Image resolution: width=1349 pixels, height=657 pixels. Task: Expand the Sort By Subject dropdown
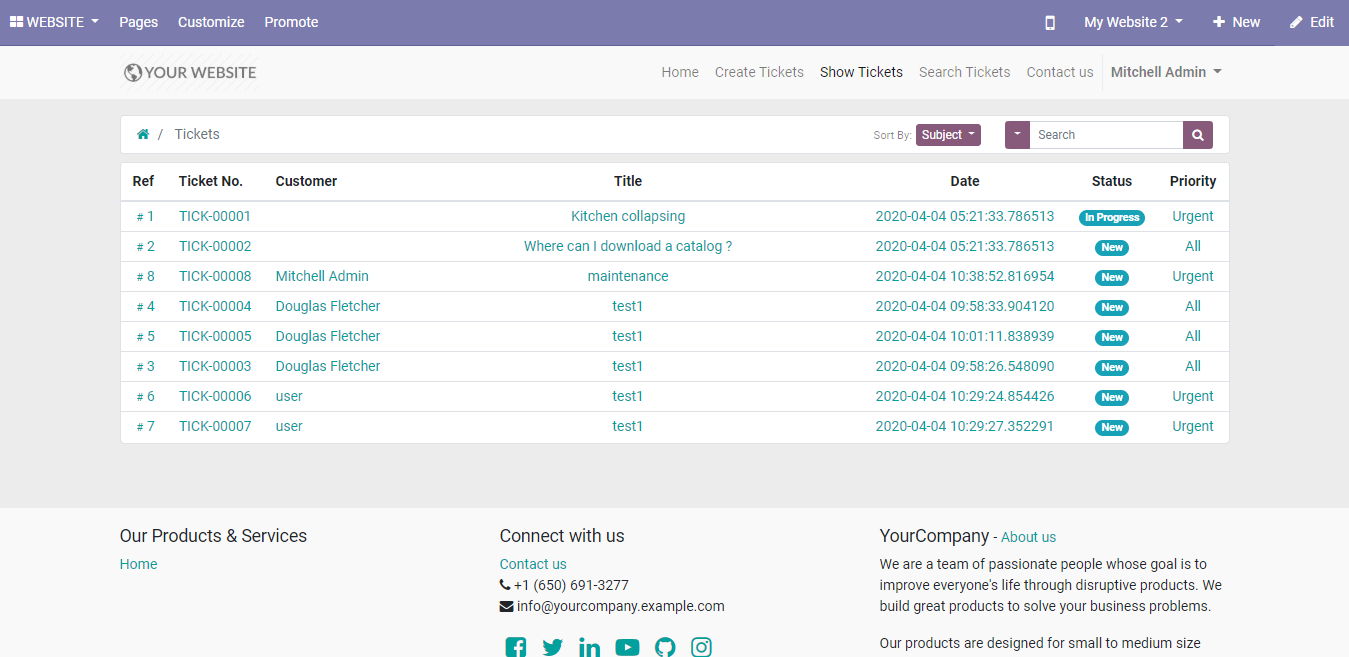click(x=948, y=135)
